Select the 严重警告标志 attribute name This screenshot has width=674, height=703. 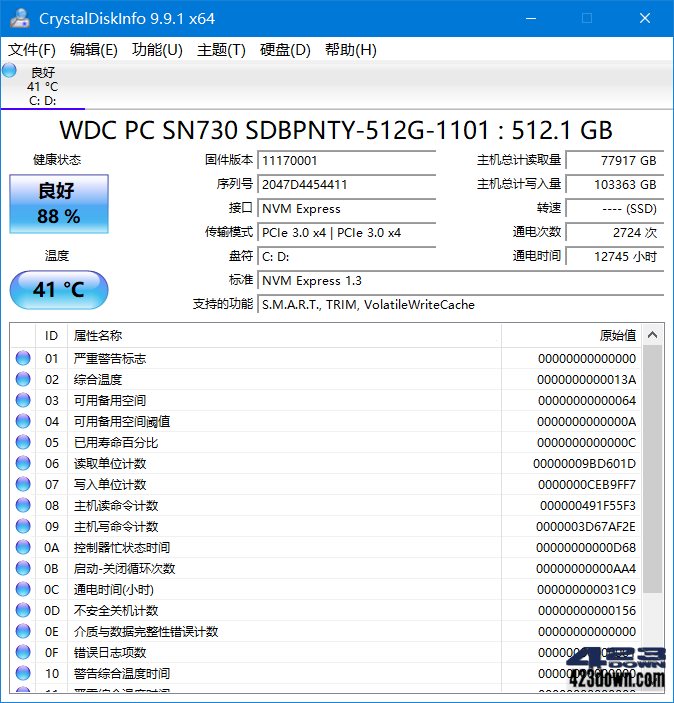click(110, 358)
